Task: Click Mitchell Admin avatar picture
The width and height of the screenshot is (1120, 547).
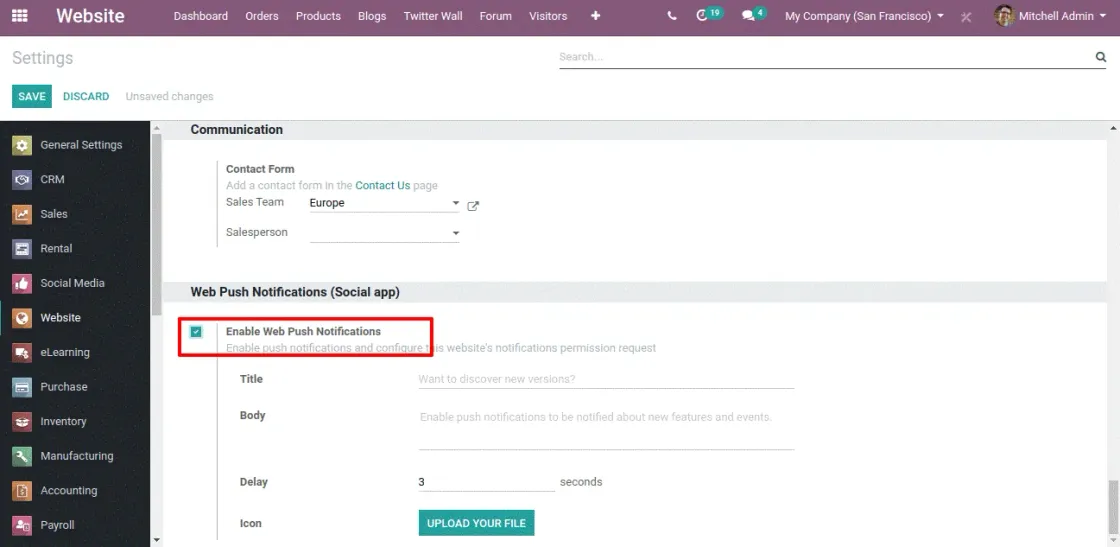Action: click(1004, 16)
